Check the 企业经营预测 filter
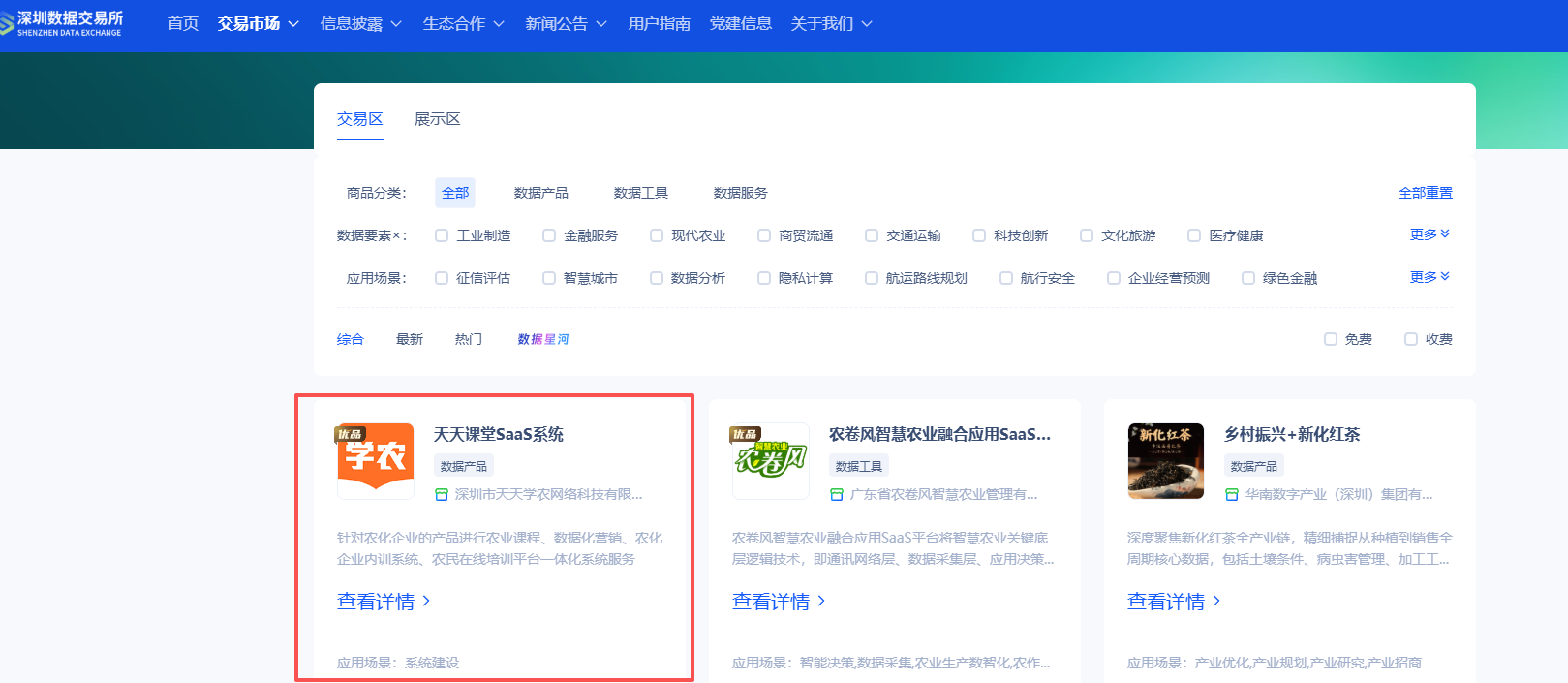 [x=1114, y=278]
